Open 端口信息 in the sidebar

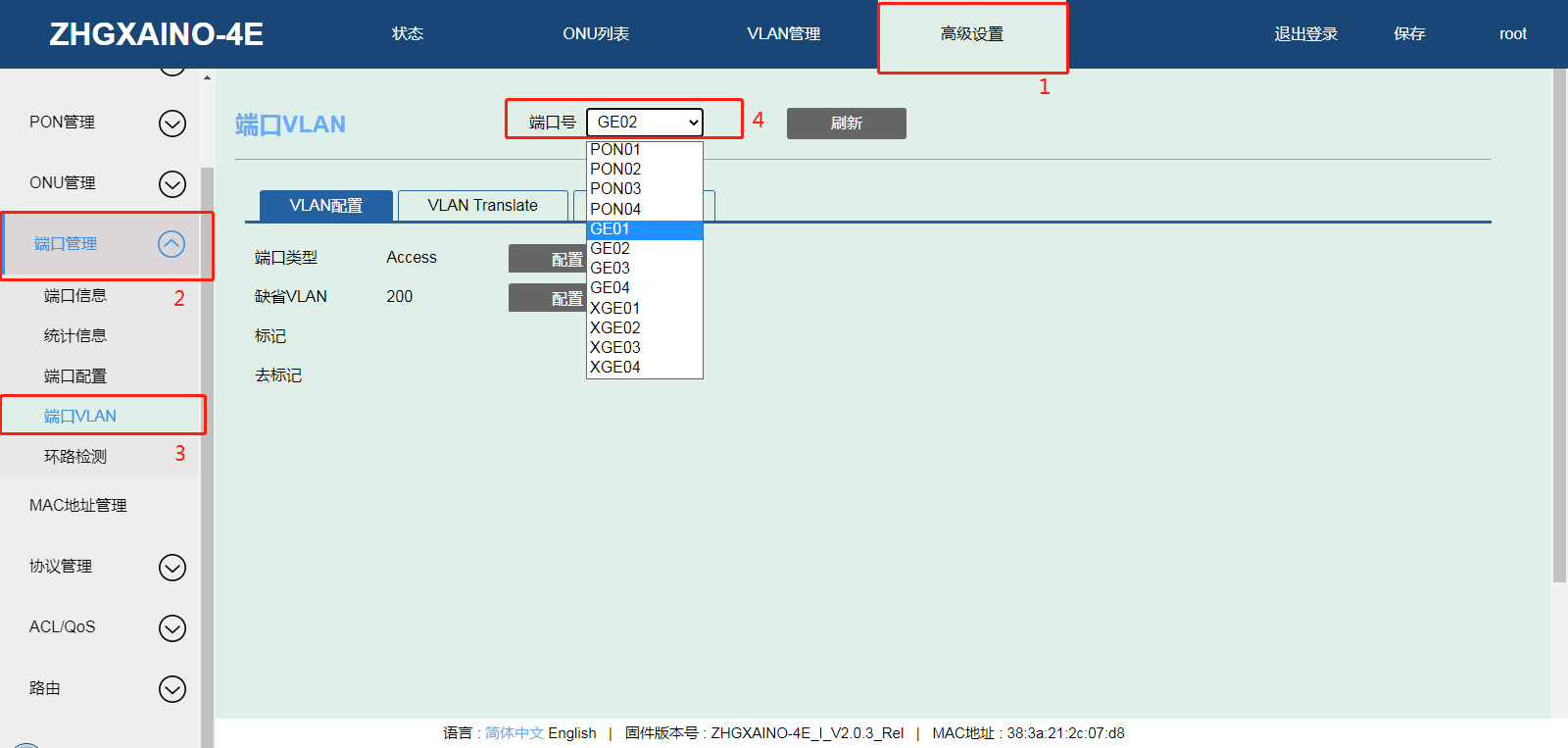[x=75, y=296]
